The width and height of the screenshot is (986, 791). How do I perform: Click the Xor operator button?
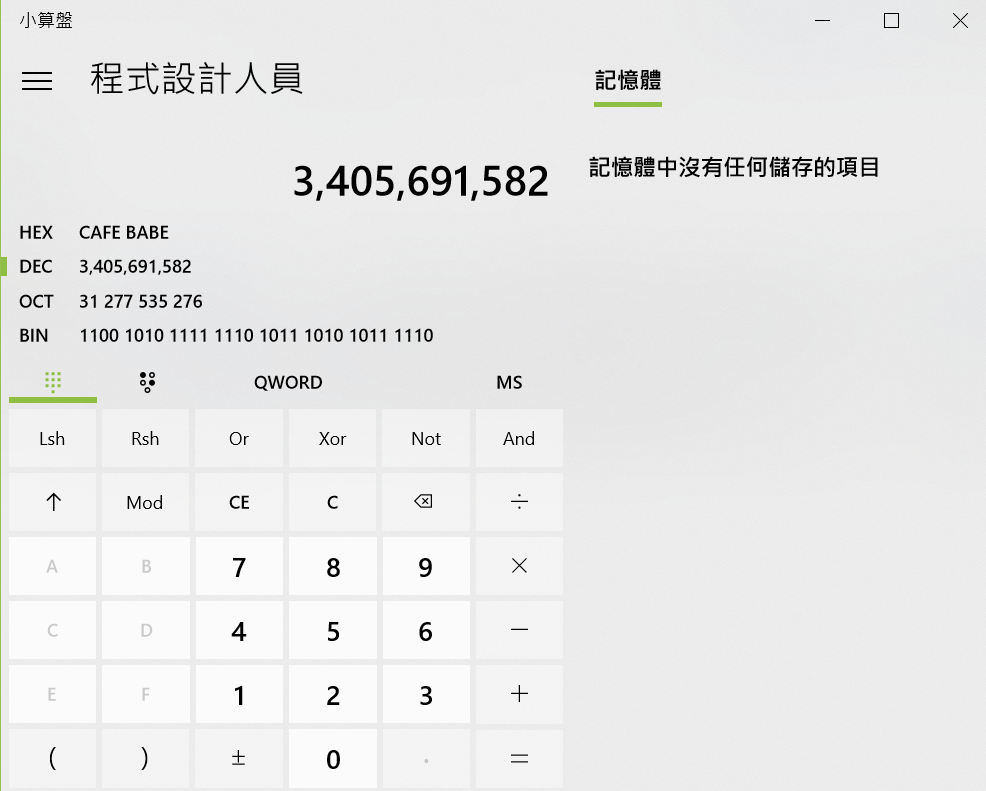click(x=332, y=438)
